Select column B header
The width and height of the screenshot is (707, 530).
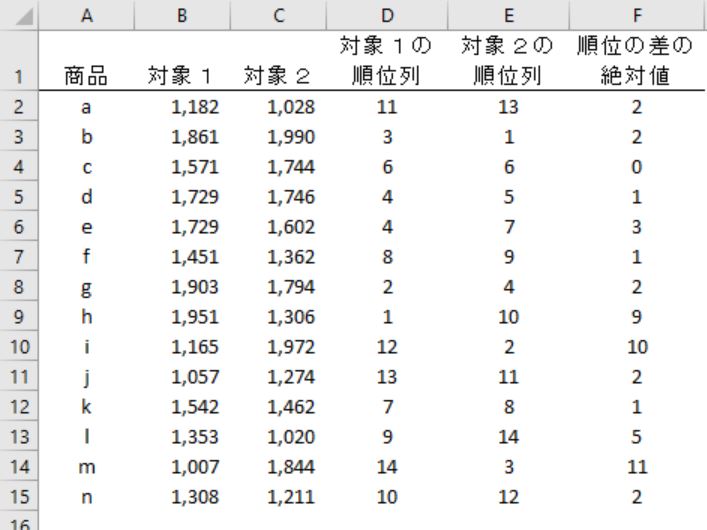click(x=182, y=15)
